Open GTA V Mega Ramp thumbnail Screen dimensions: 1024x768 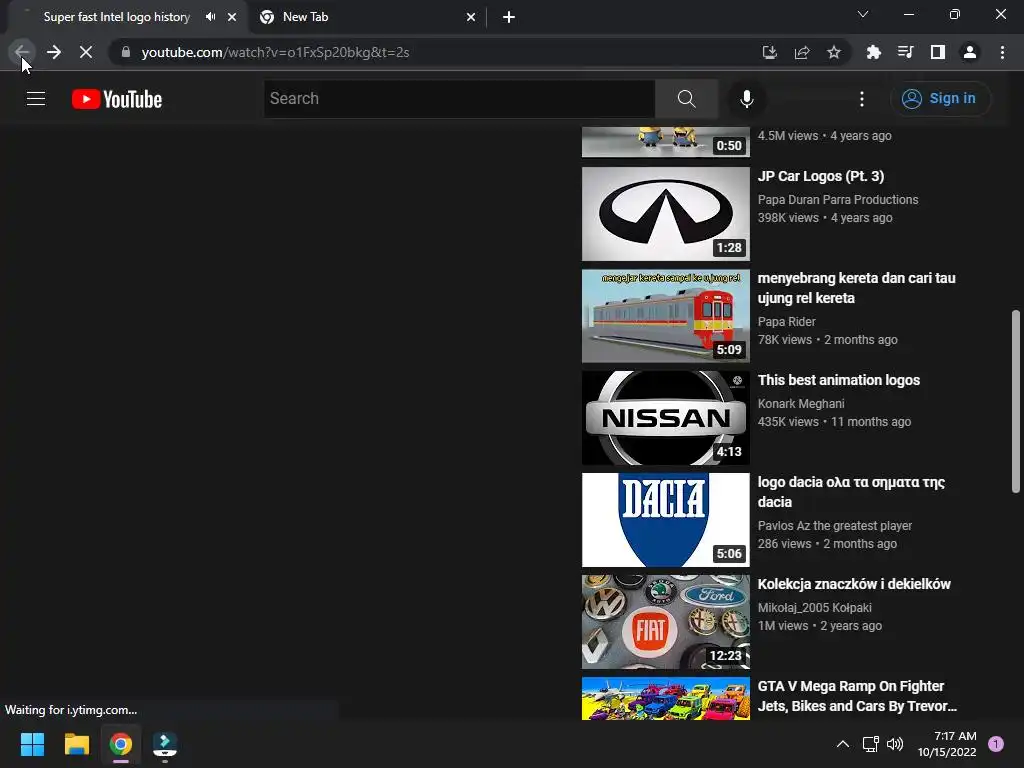(665, 698)
